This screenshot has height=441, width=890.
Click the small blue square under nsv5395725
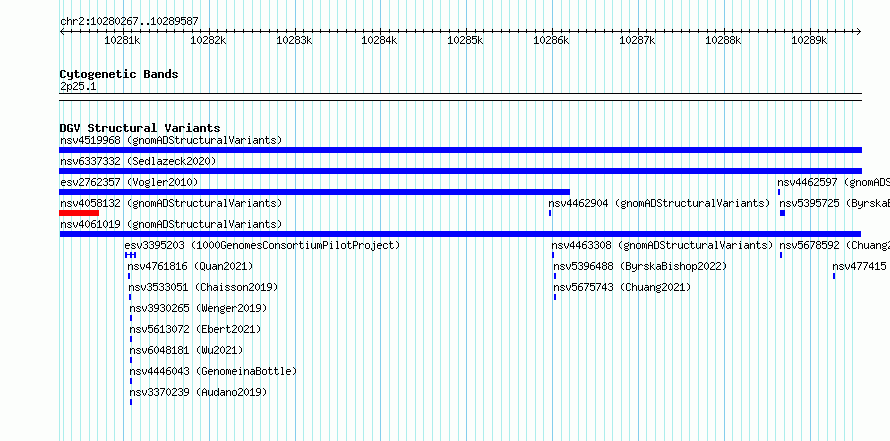pos(782,213)
